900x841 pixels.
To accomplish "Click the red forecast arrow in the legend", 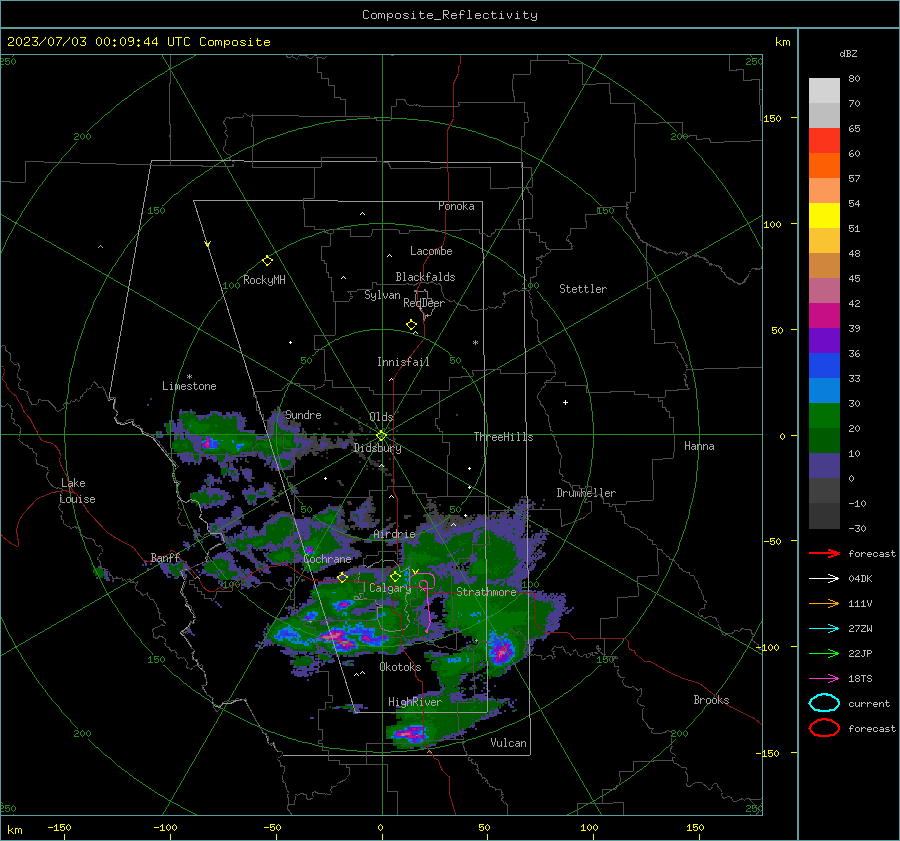I will pyautogui.click(x=824, y=553).
